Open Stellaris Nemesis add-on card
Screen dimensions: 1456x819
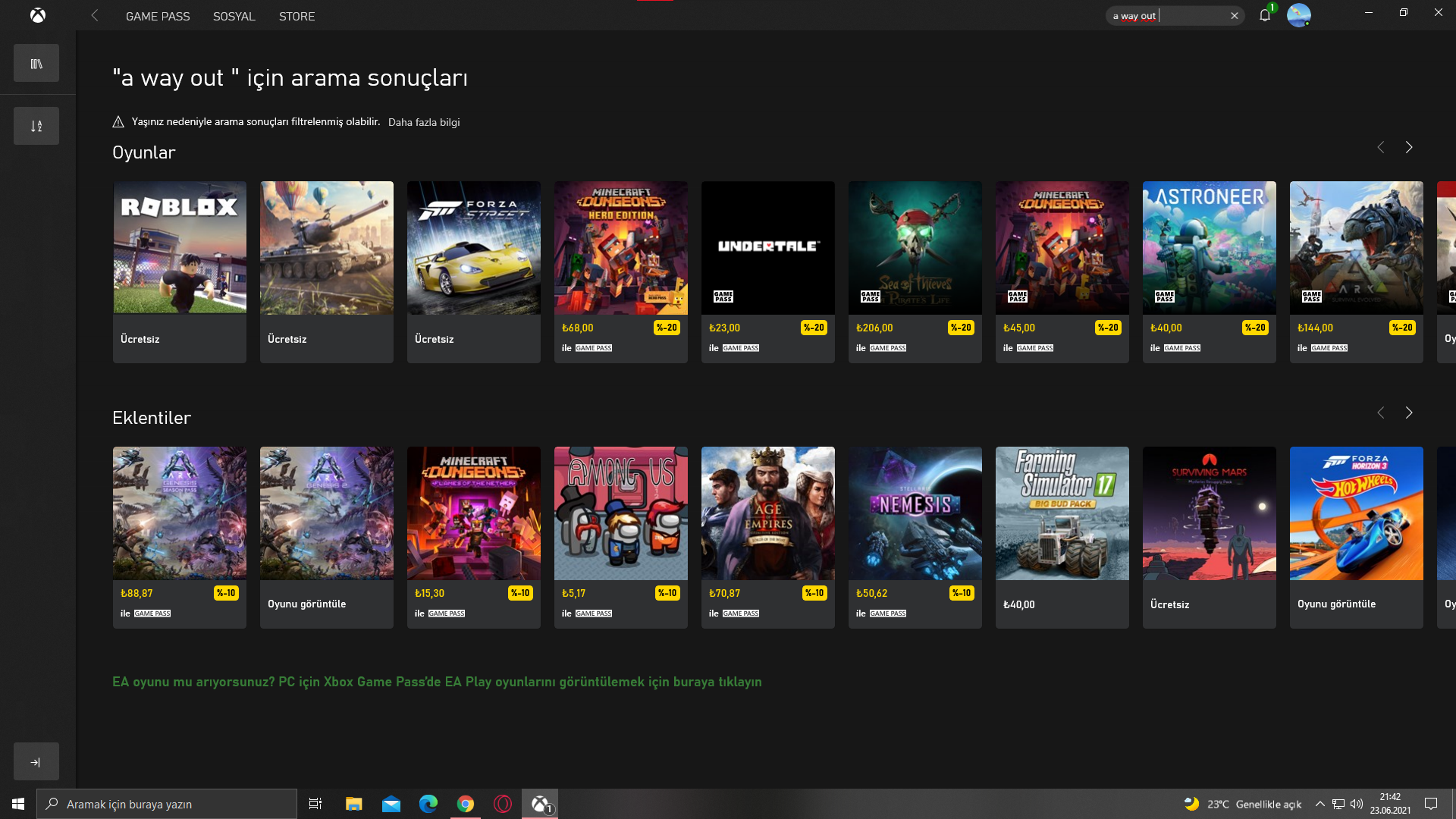point(915,537)
